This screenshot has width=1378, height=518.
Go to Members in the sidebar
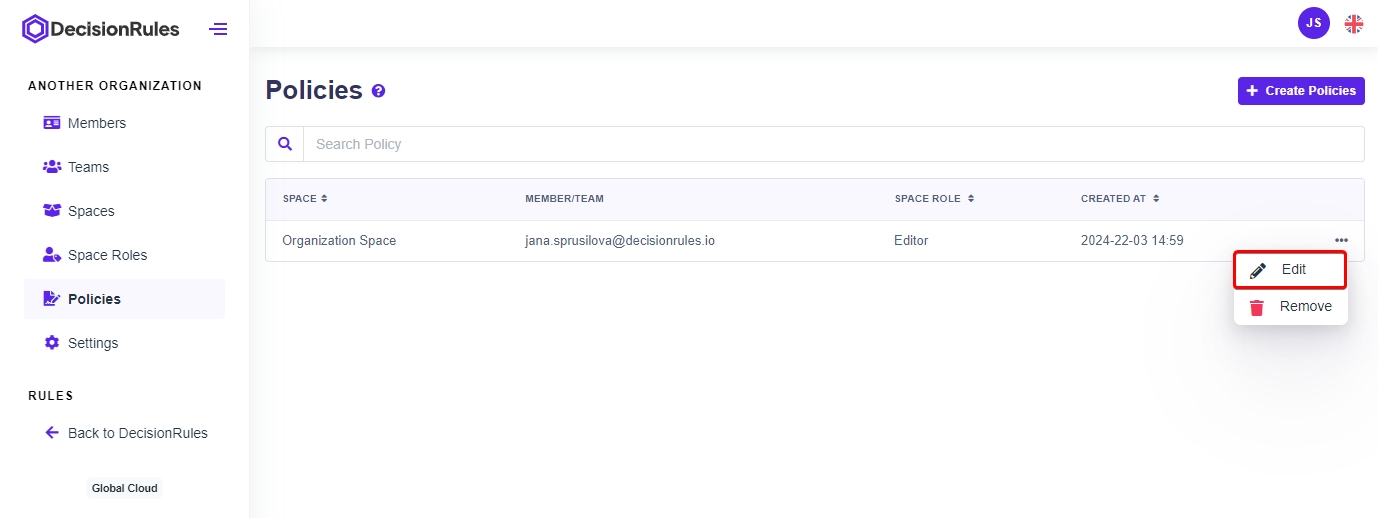96,123
